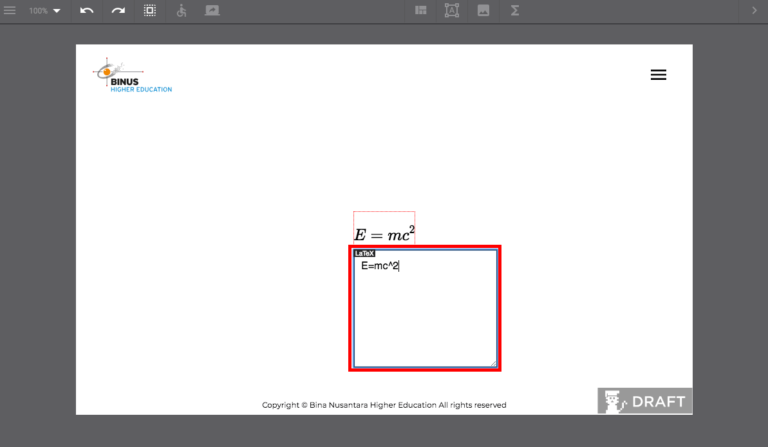The height and width of the screenshot is (447, 768).
Task: Open the slide's hamburger navigation menu
Action: 658,75
